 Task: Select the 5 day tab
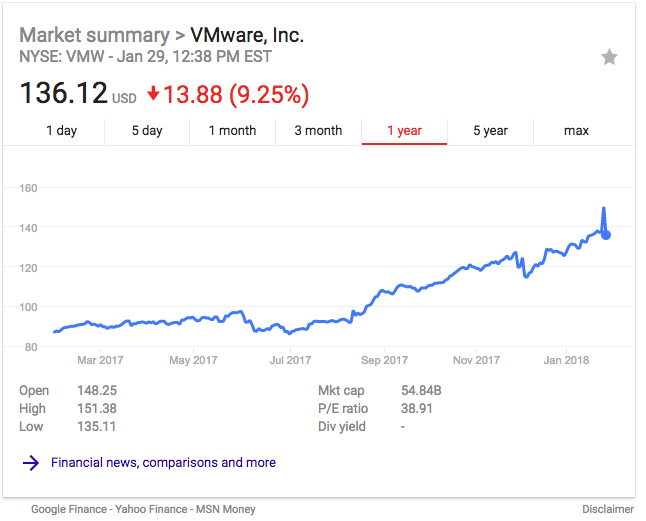(x=147, y=131)
